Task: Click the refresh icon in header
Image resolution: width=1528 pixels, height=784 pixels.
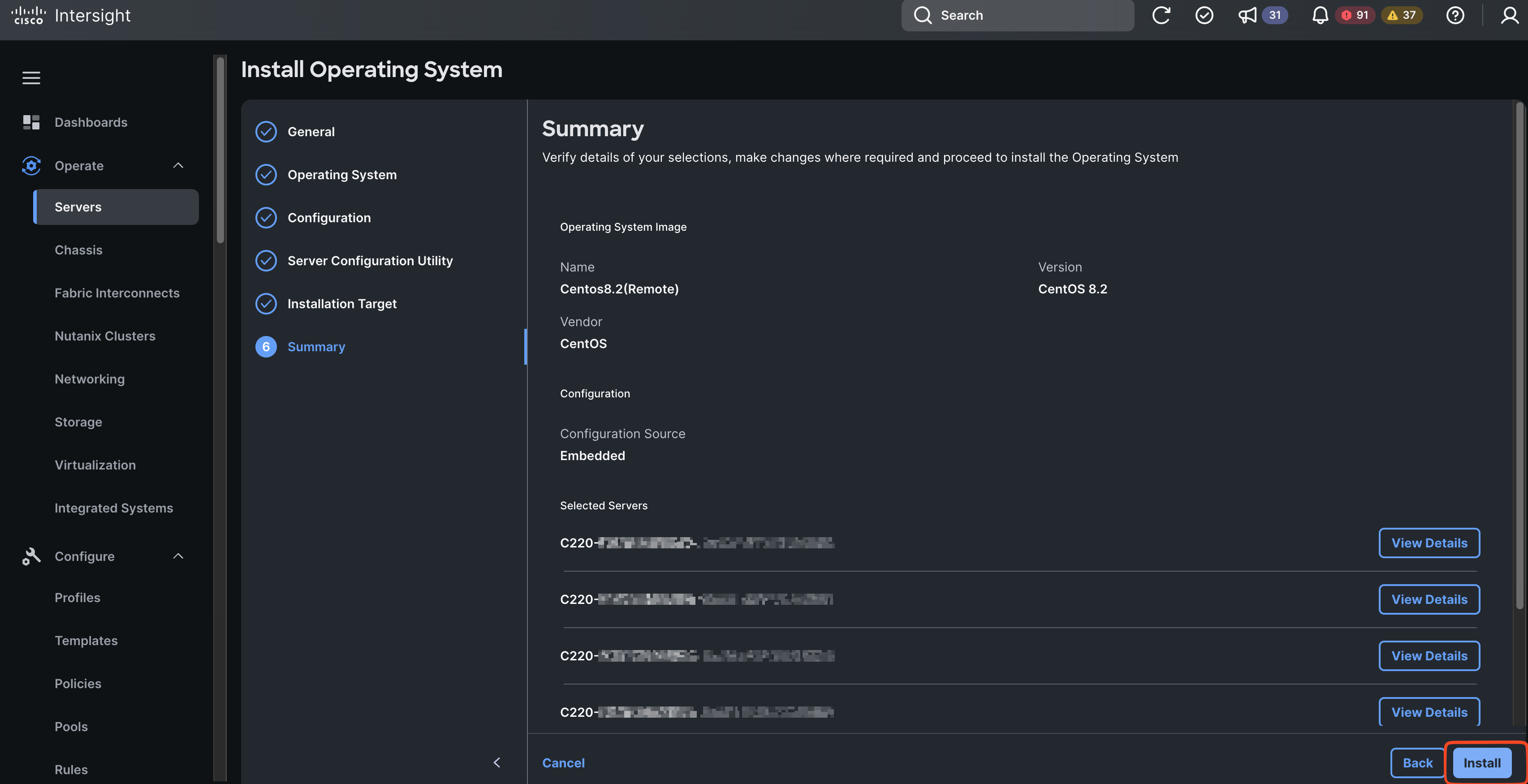Action: 1161,15
